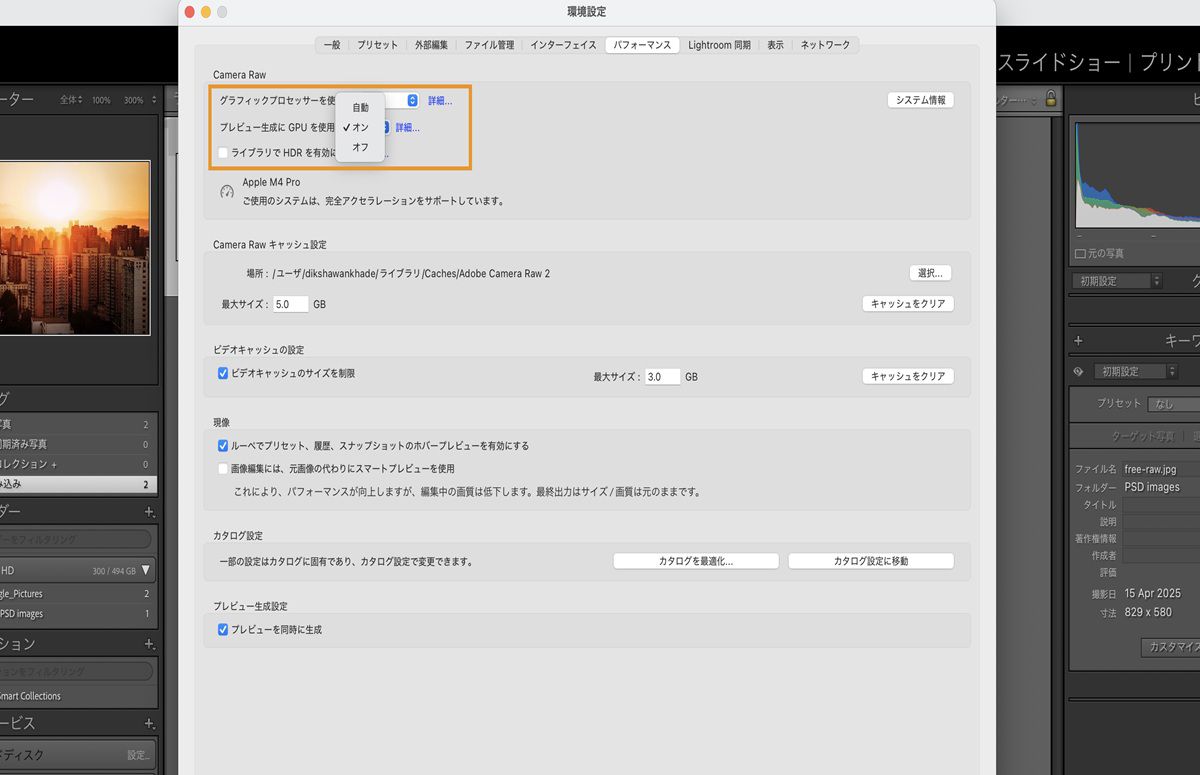Viewport: 1200px width, 775px height.
Task: Open the 初期設定 preset dropdown in the right panel
Action: coord(1115,280)
